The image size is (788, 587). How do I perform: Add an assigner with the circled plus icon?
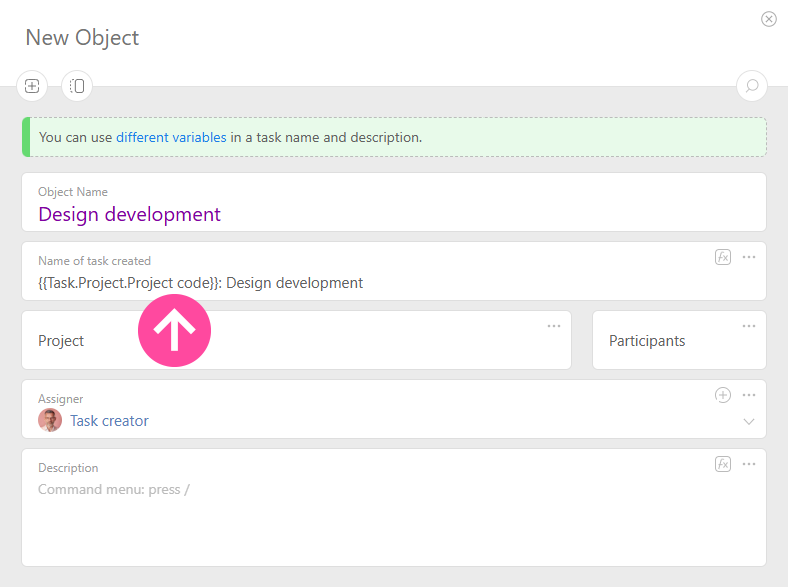(x=723, y=395)
